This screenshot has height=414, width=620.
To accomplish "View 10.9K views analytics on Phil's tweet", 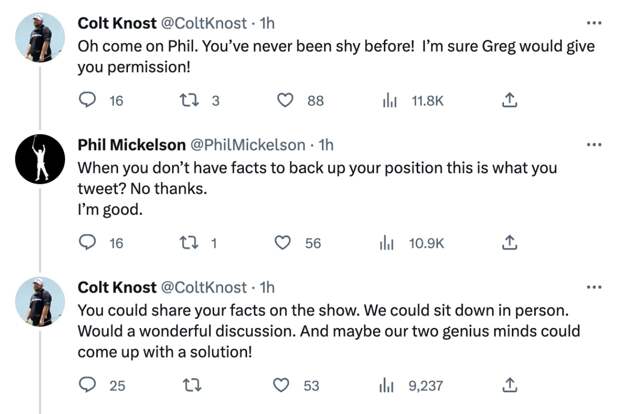I will (x=387, y=243).
